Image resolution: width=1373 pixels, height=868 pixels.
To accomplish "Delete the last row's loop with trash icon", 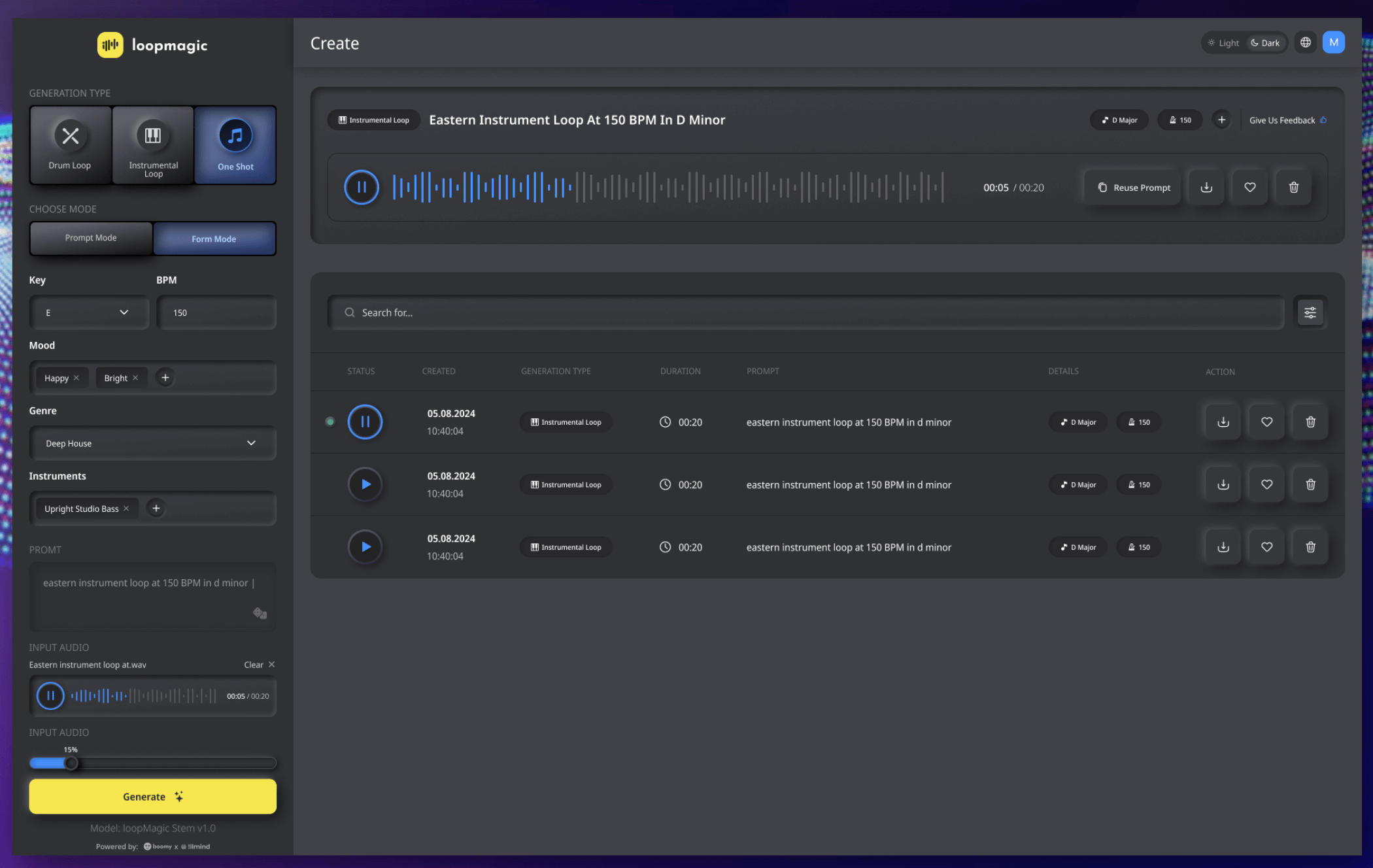I will (1310, 547).
